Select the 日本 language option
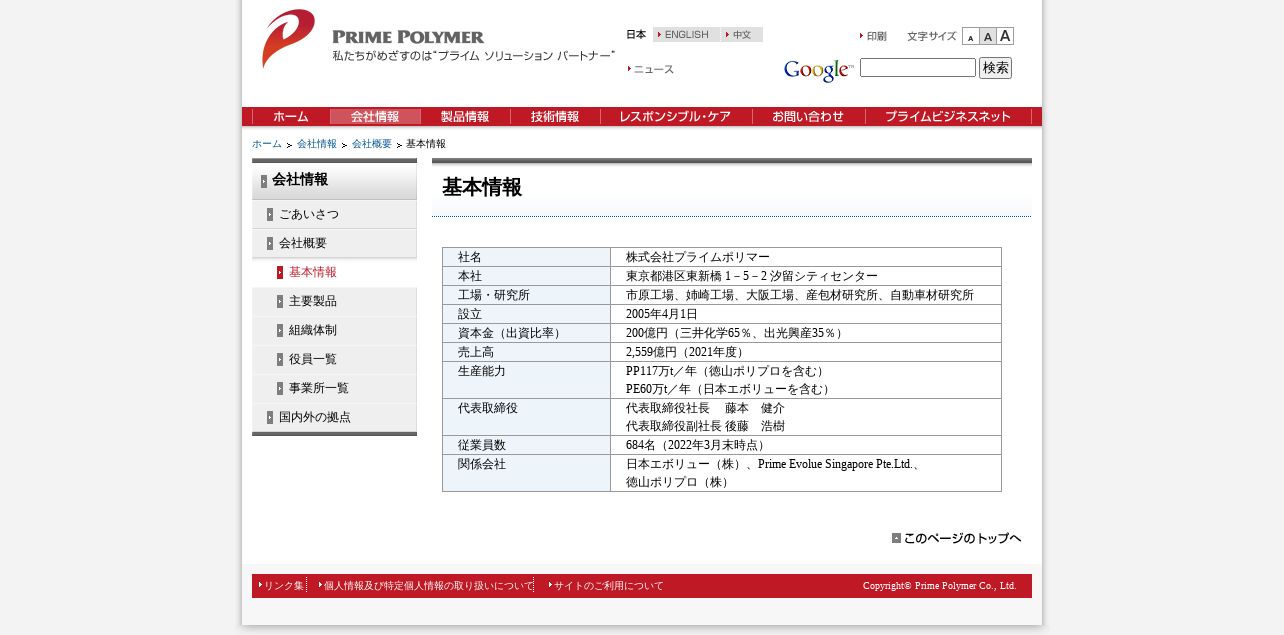 [636, 35]
